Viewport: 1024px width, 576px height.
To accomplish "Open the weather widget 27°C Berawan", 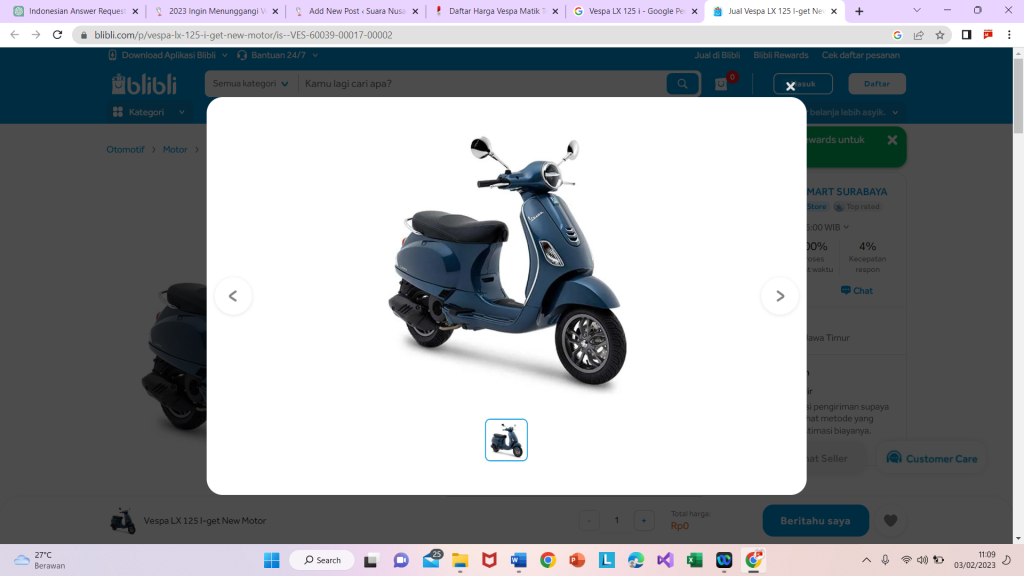I will (40, 560).
